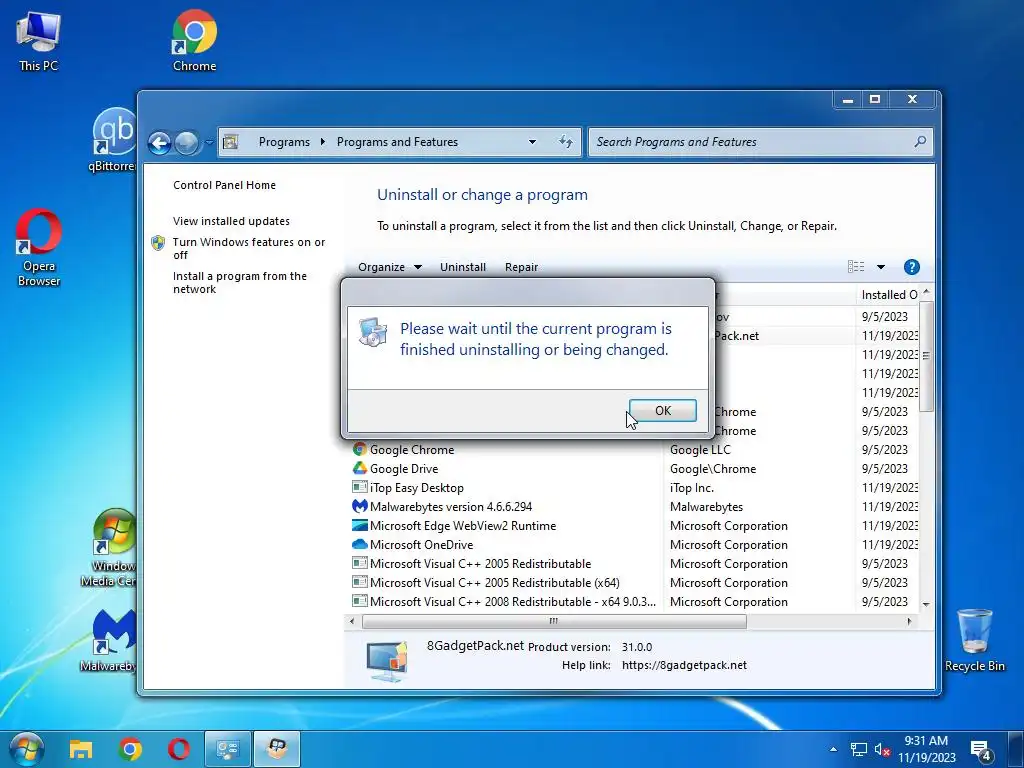Open Help with the question mark icon
The image size is (1024, 768).
click(x=912, y=266)
